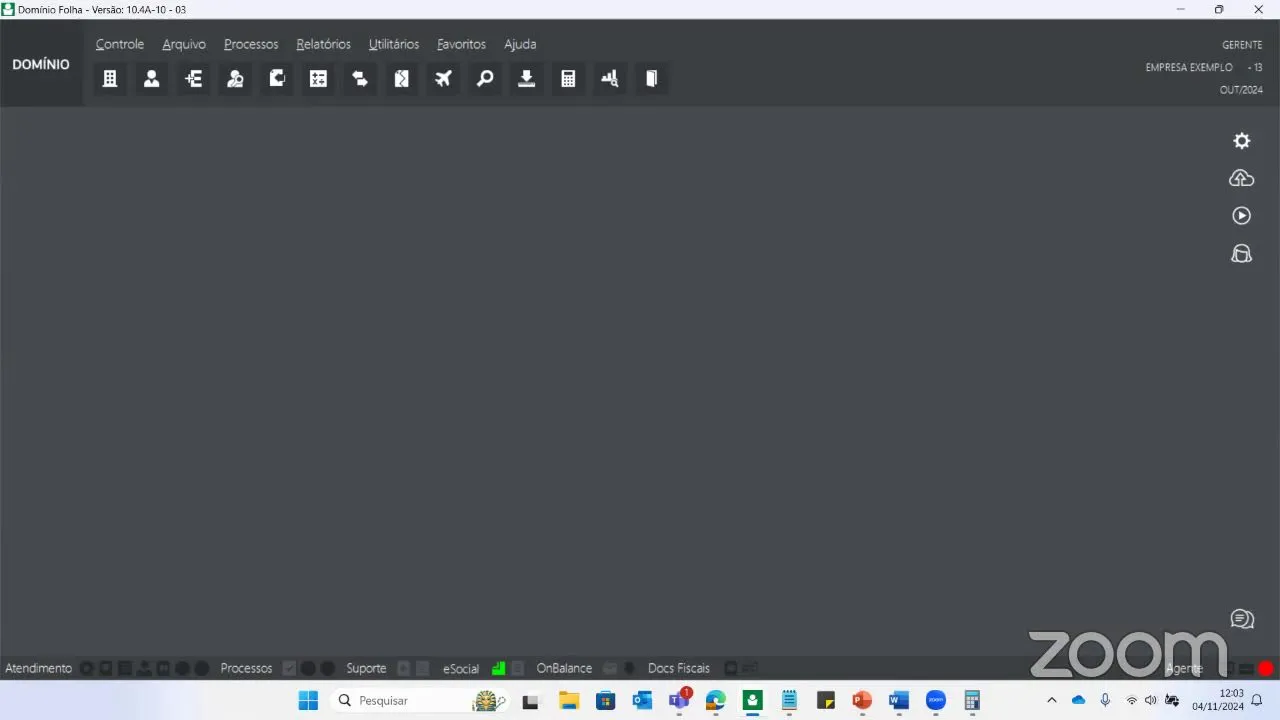Open the Ajuda menu
1280x720 pixels.
pyautogui.click(x=520, y=44)
